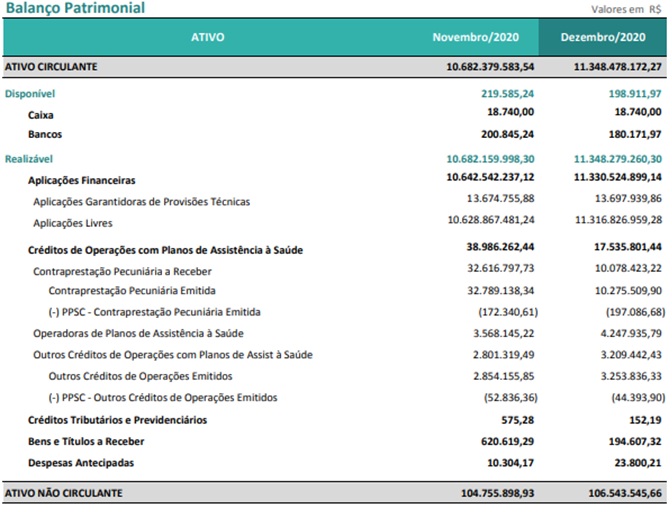
Task: Click the 'Balanço Patrimonial' title
Action: [x=75, y=8]
